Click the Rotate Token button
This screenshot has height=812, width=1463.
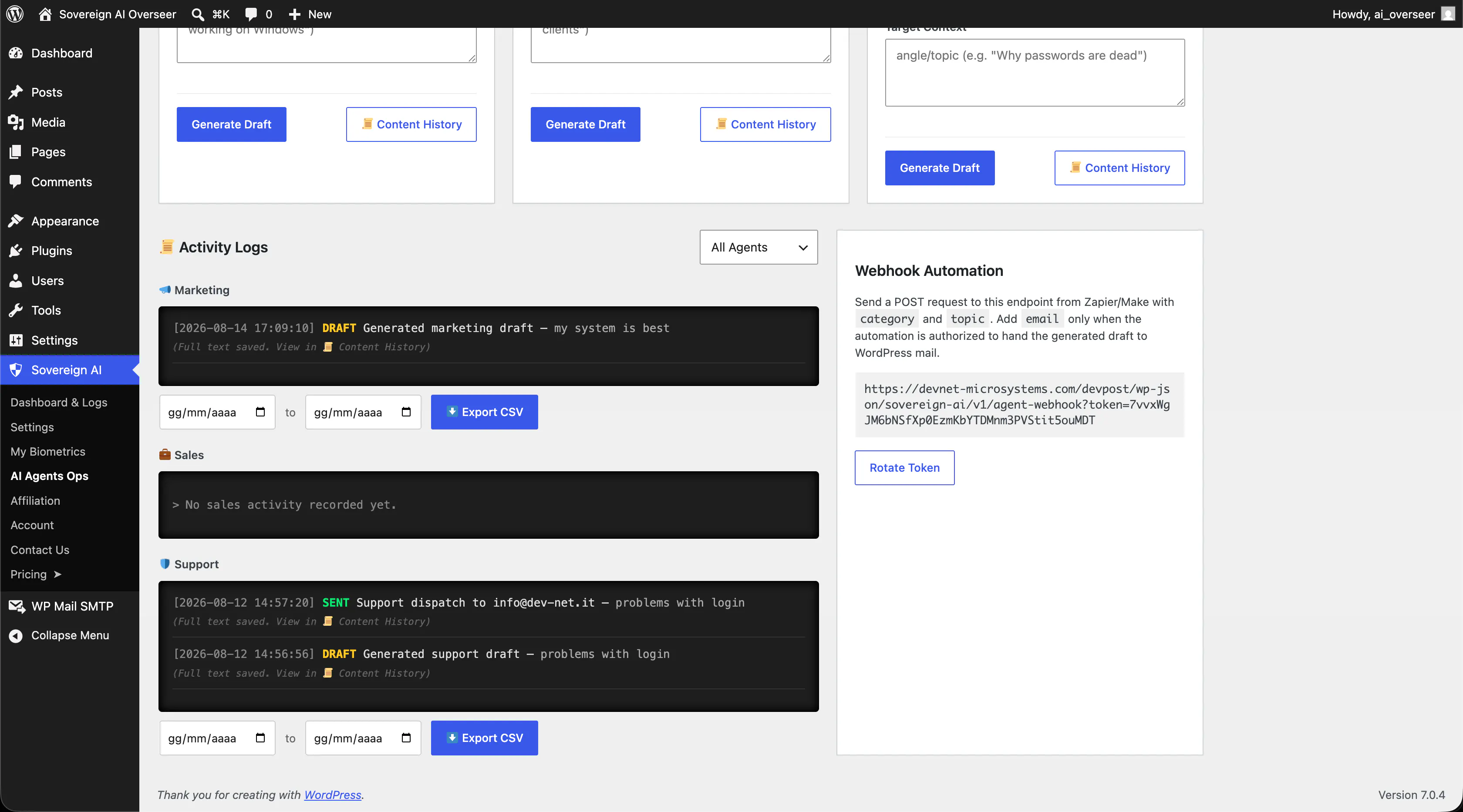pyautogui.click(x=904, y=468)
